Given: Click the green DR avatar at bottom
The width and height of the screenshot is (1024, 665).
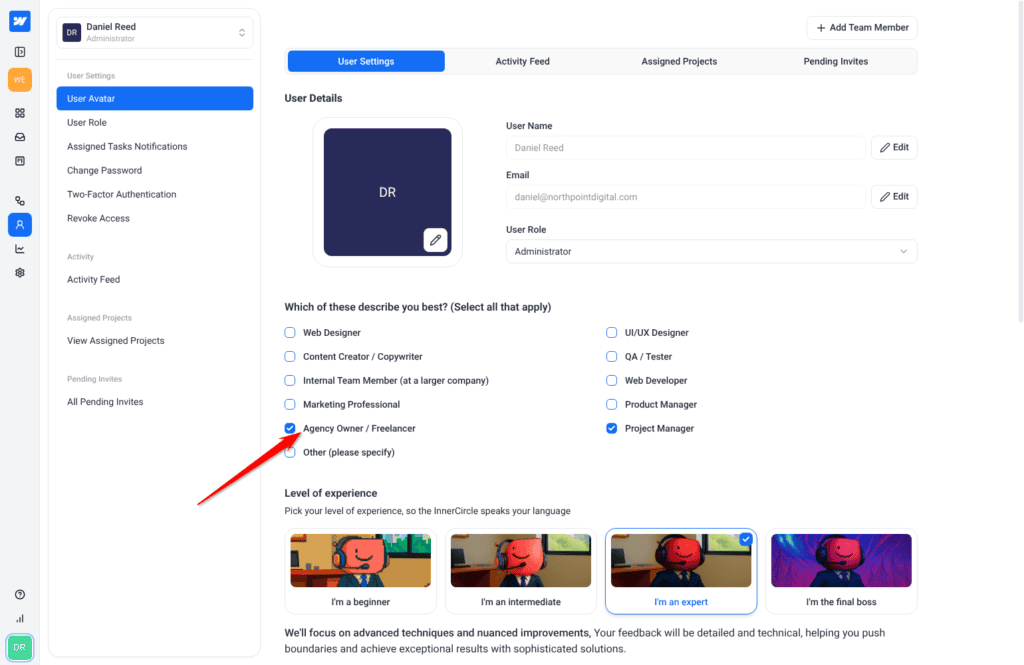Looking at the screenshot, I should pos(20,647).
